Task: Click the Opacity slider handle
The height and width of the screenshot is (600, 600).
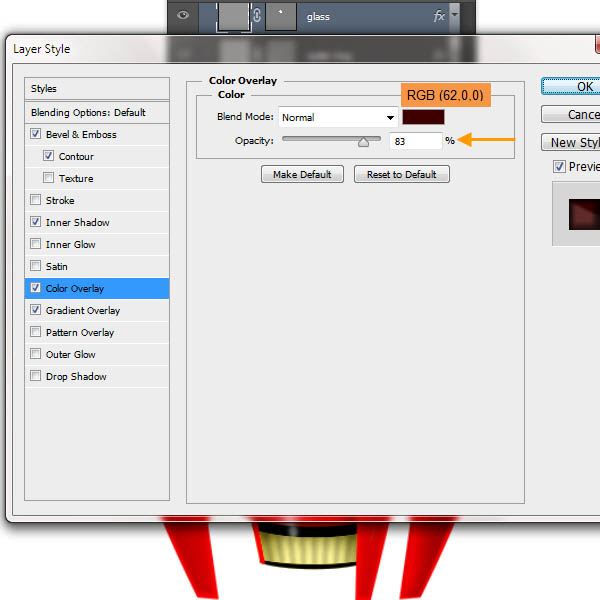Action: coord(363,142)
